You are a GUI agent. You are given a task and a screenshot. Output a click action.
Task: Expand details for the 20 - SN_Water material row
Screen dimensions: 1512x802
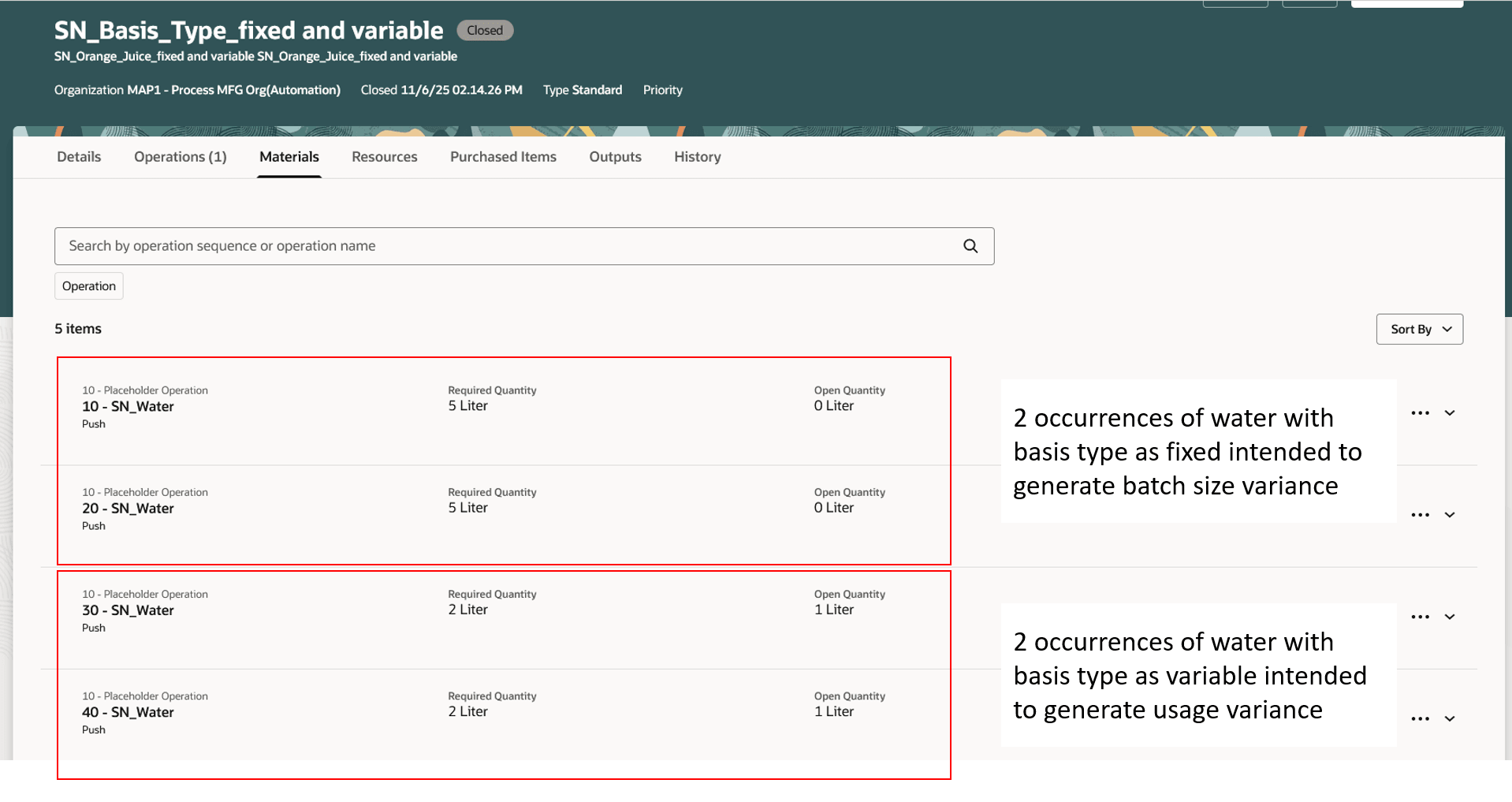[1450, 515]
